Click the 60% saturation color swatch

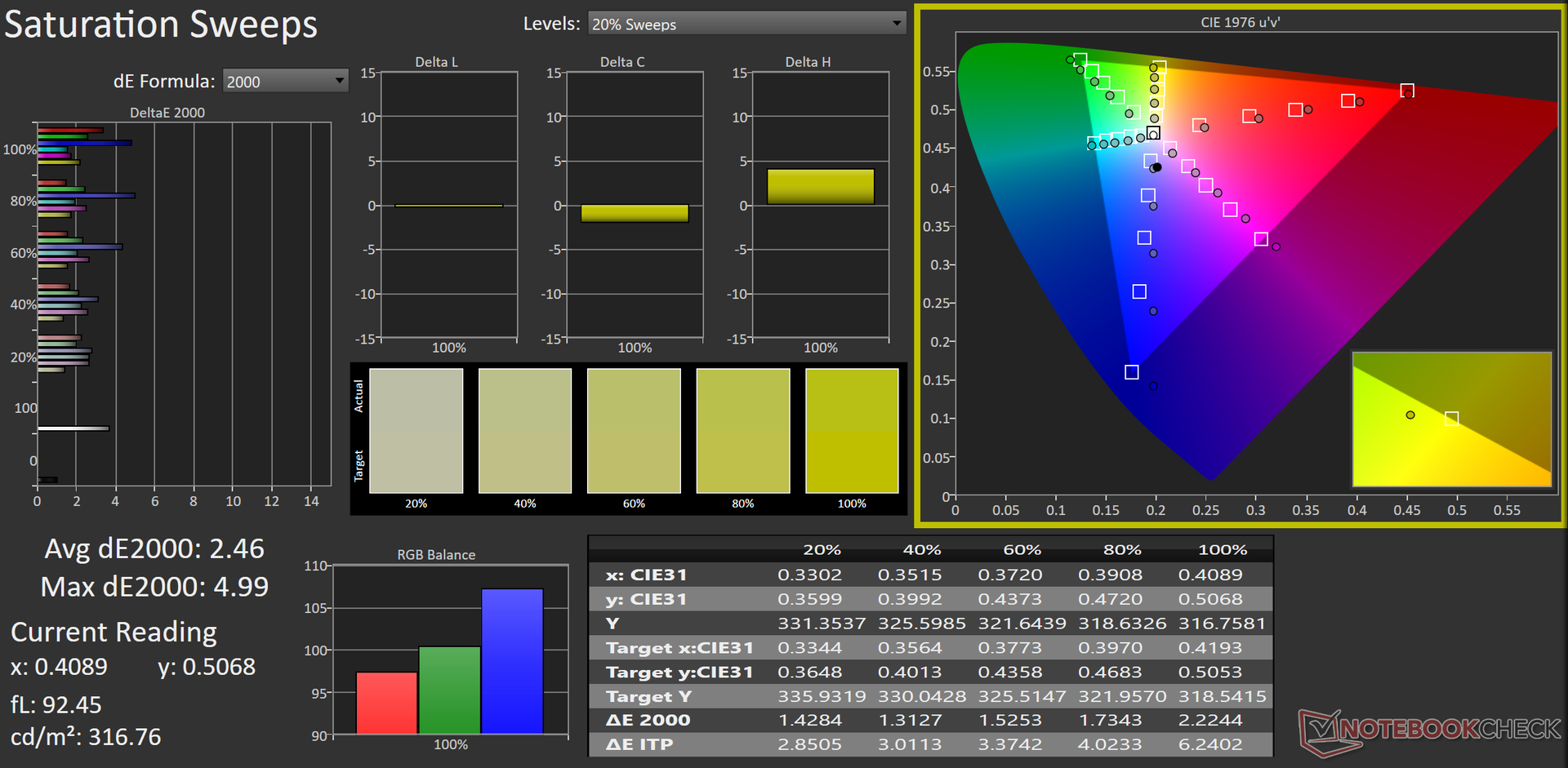(634, 430)
